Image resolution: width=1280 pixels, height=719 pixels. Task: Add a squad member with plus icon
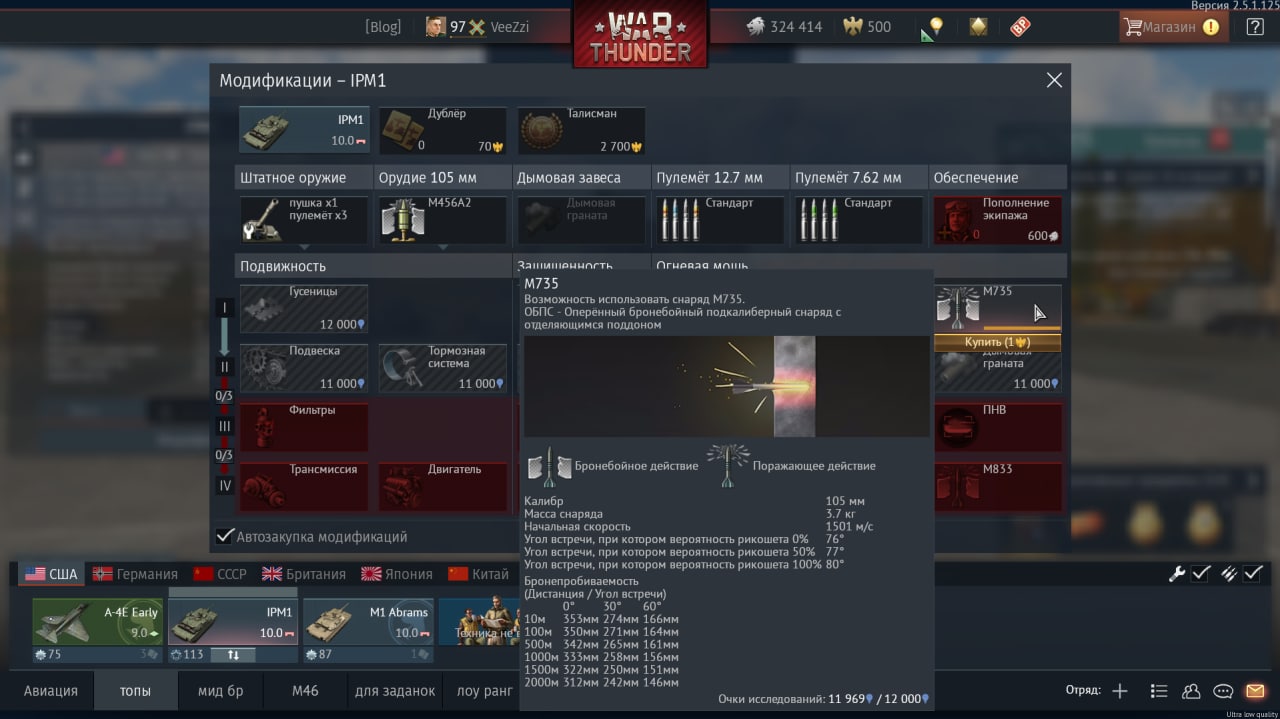tap(1120, 691)
